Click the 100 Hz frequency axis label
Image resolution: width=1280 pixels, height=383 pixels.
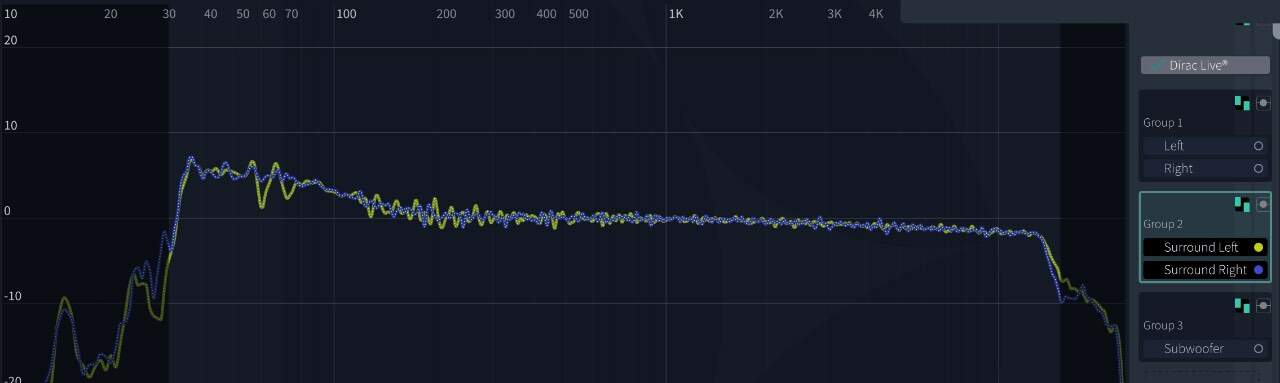[x=346, y=14]
